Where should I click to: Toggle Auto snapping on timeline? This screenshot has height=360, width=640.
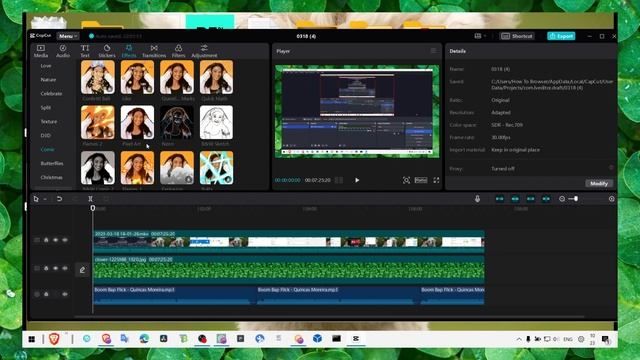(x=515, y=199)
